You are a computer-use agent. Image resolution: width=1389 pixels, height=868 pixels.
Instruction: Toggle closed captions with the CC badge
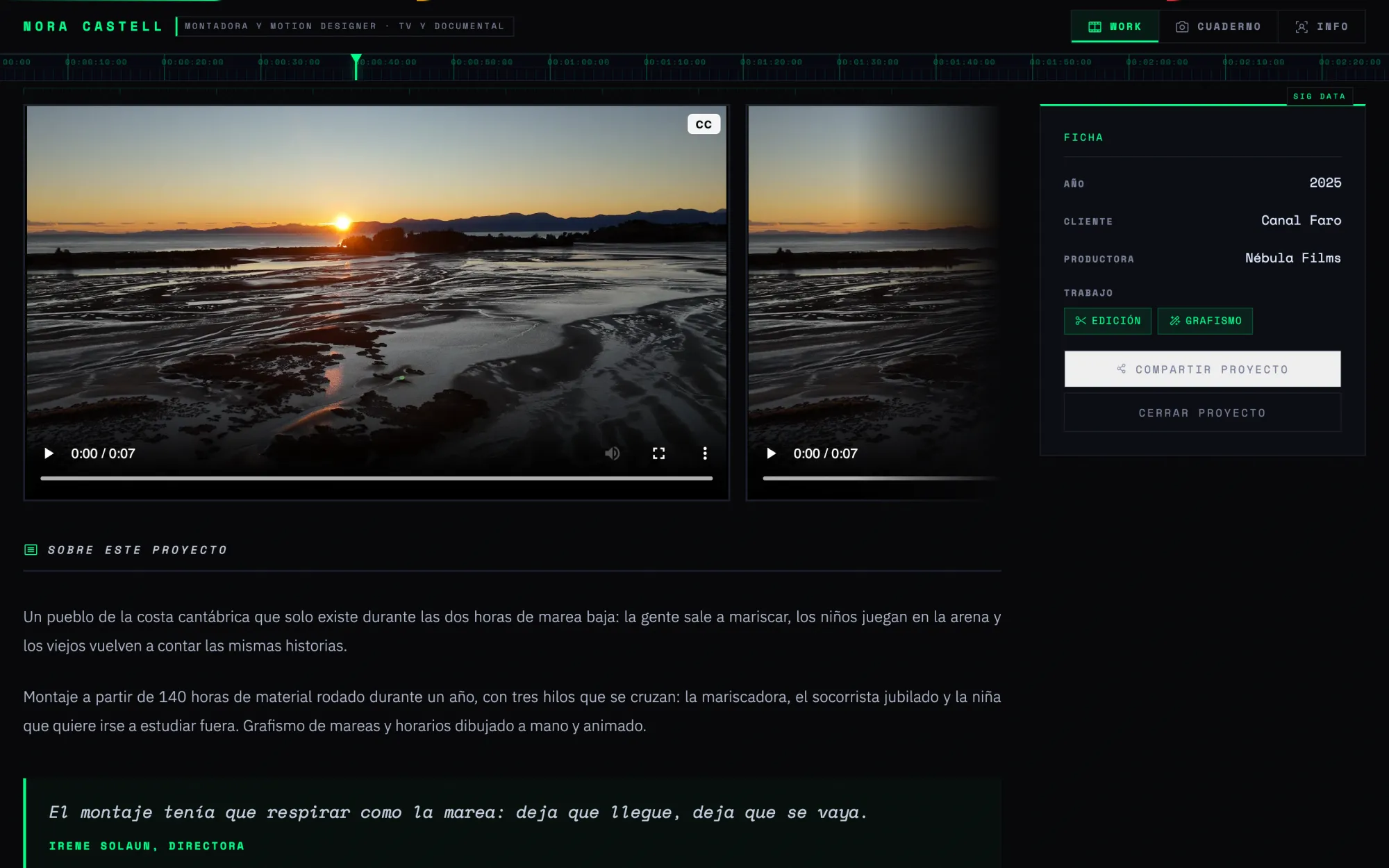(704, 124)
